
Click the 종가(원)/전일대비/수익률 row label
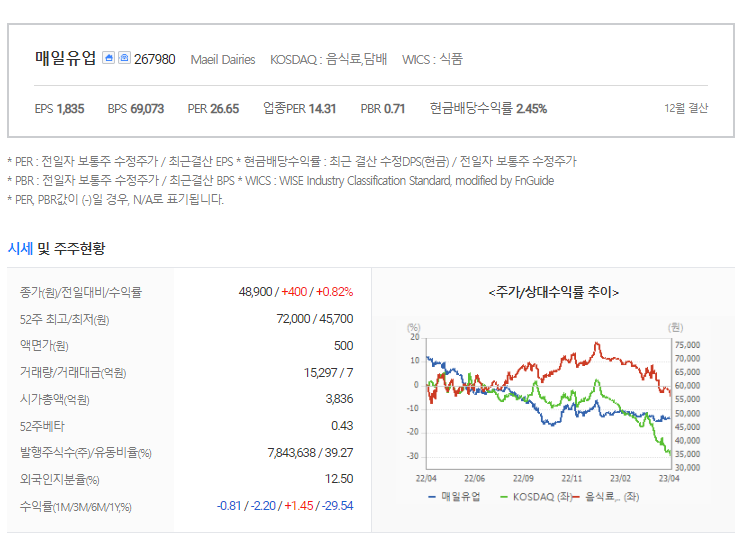point(81,292)
